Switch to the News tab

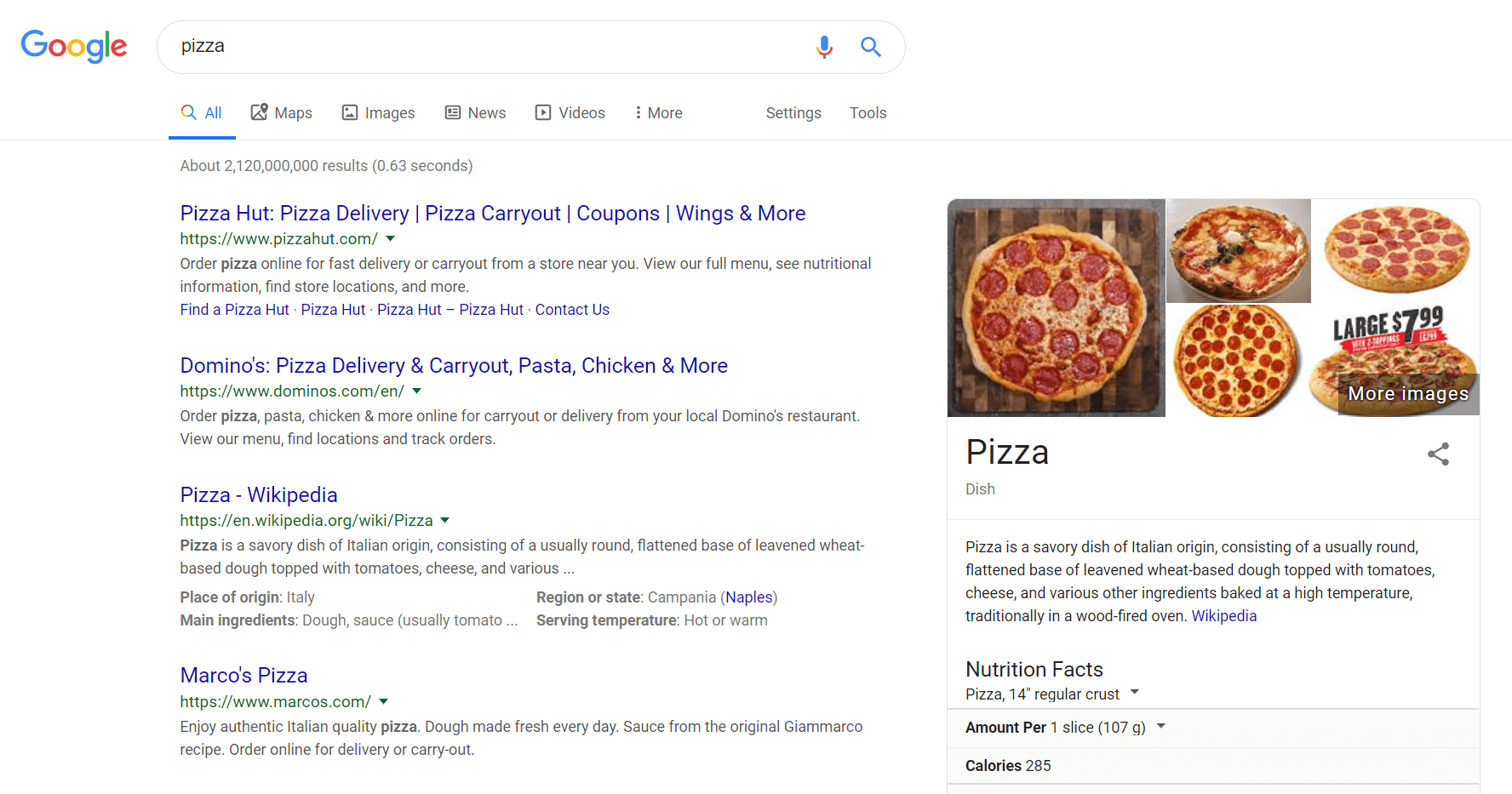click(x=475, y=113)
